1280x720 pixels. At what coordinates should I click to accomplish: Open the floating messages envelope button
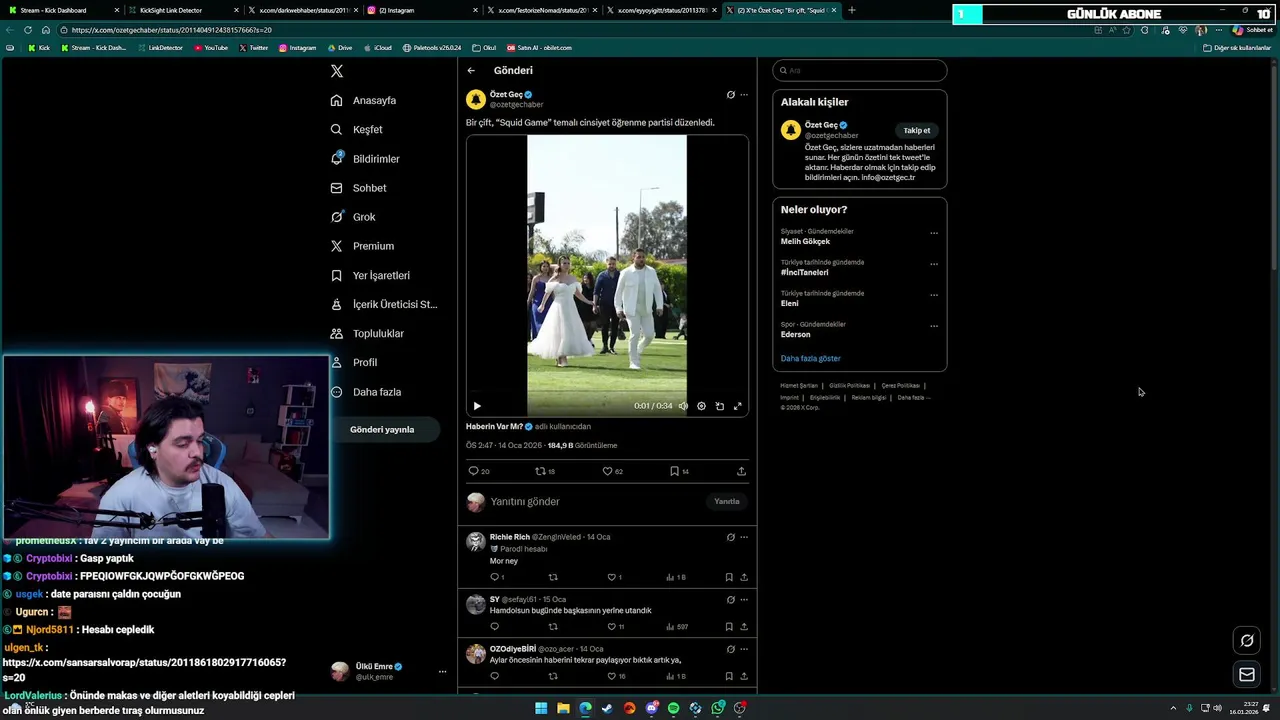click(x=1247, y=675)
